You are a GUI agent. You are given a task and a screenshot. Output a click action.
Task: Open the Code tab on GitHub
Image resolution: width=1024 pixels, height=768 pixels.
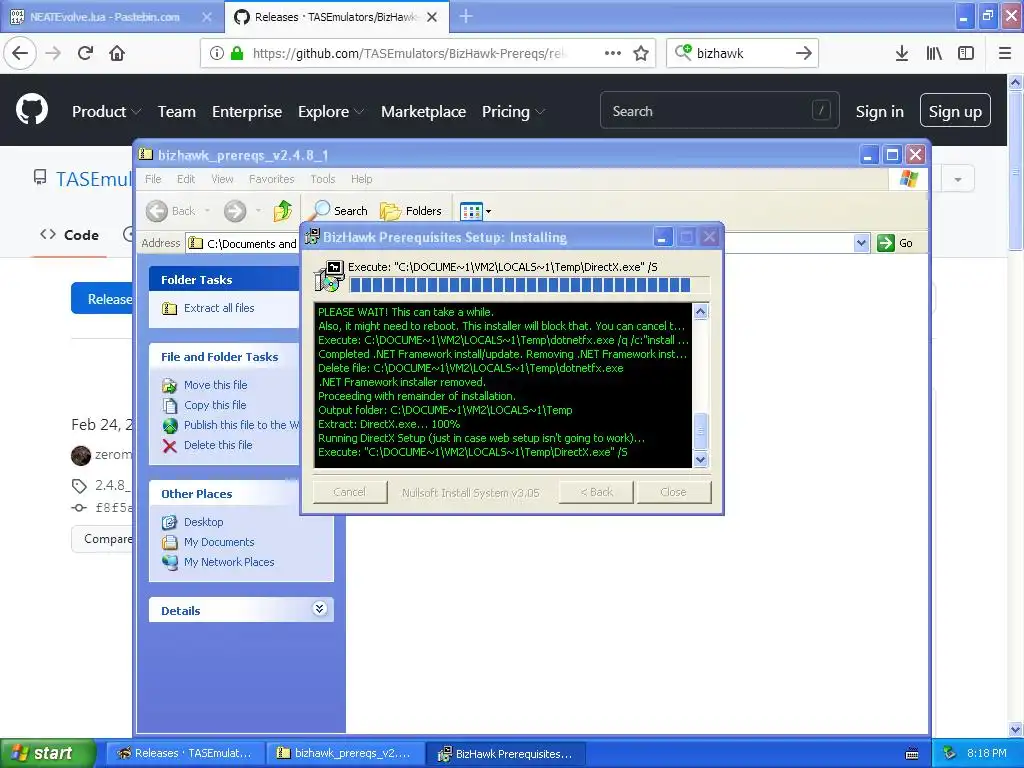[x=69, y=235]
